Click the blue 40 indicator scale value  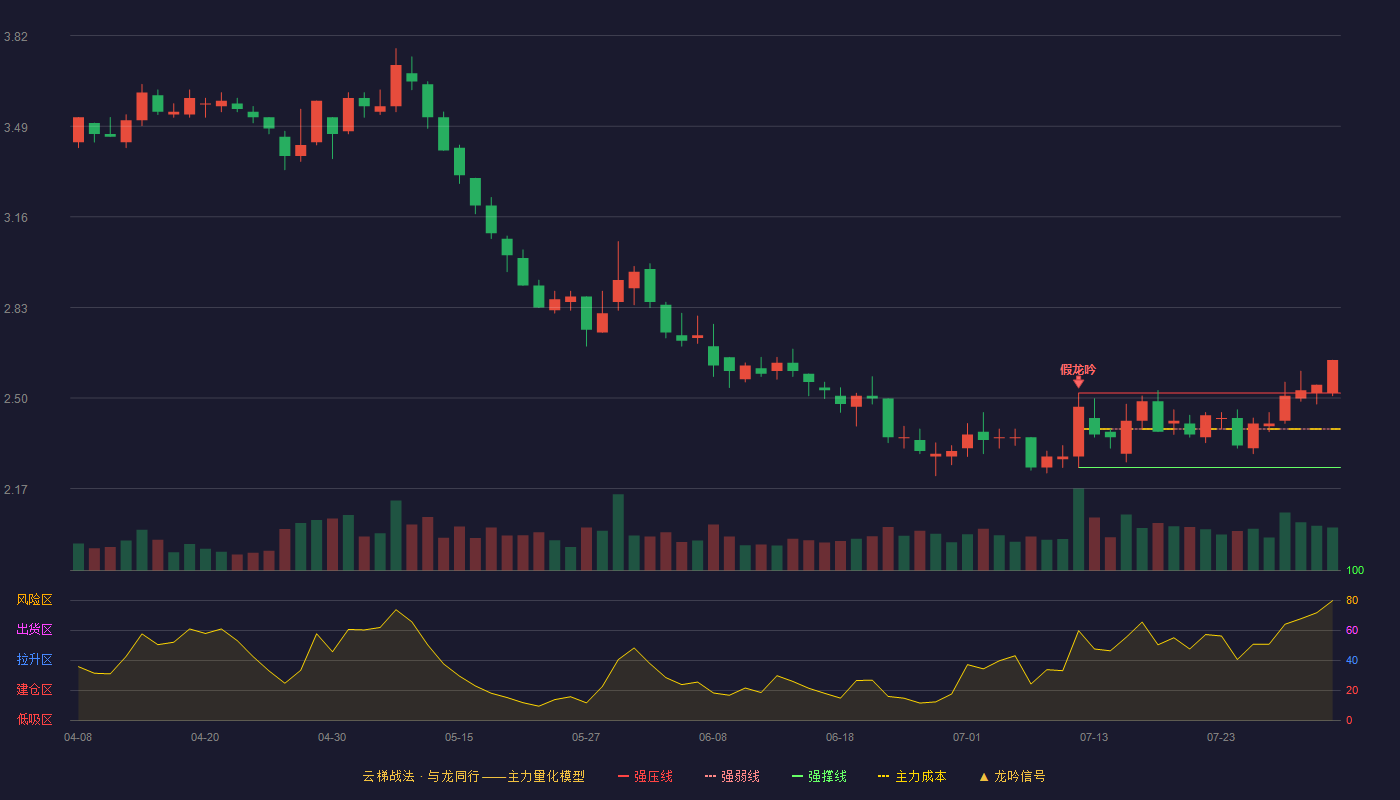pyautogui.click(x=1352, y=660)
